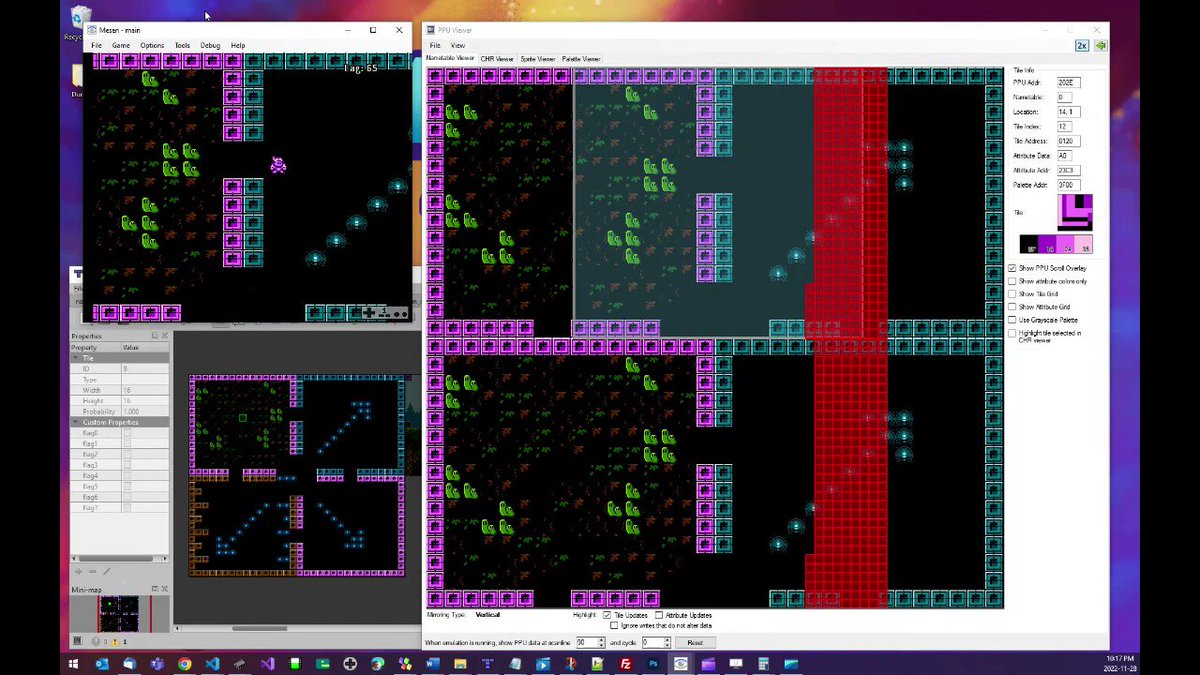Collapse the Tile group in Properties
1200x675 pixels.
pos(77,357)
